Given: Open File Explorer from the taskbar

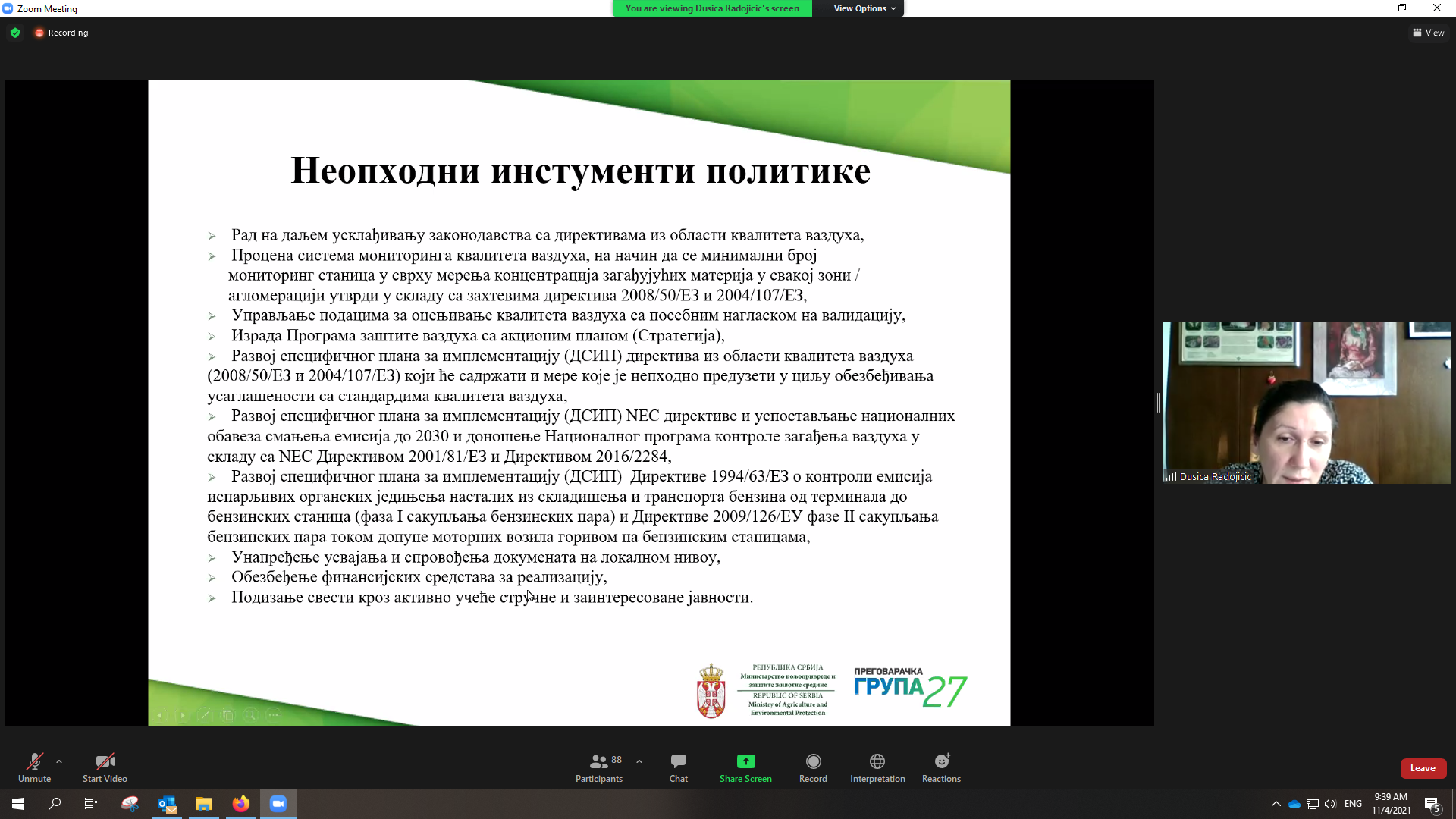Looking at the screenshot, I should pos(203,804).
